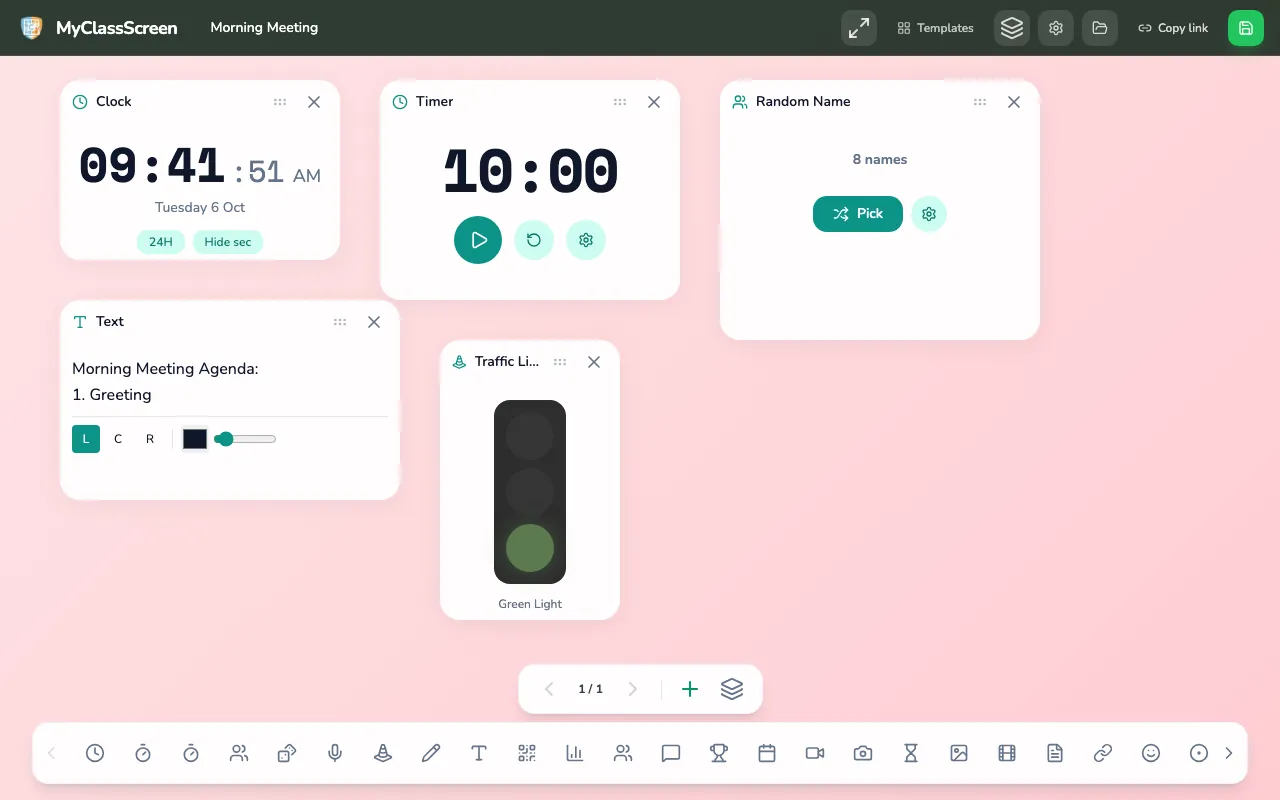Turn on the red top traffic light

coord(530,436)
